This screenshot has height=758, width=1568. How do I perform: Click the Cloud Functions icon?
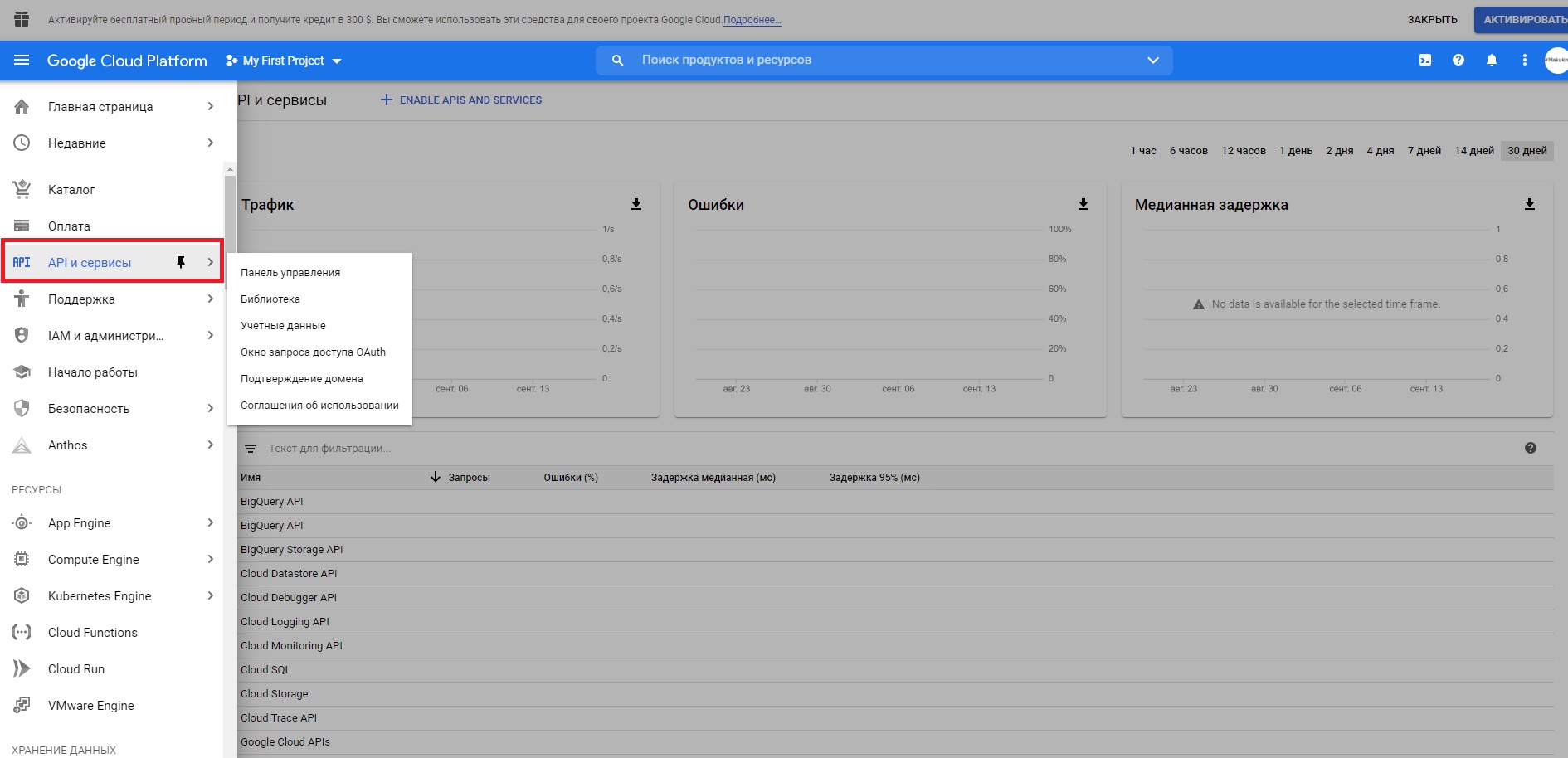point(22,633)
